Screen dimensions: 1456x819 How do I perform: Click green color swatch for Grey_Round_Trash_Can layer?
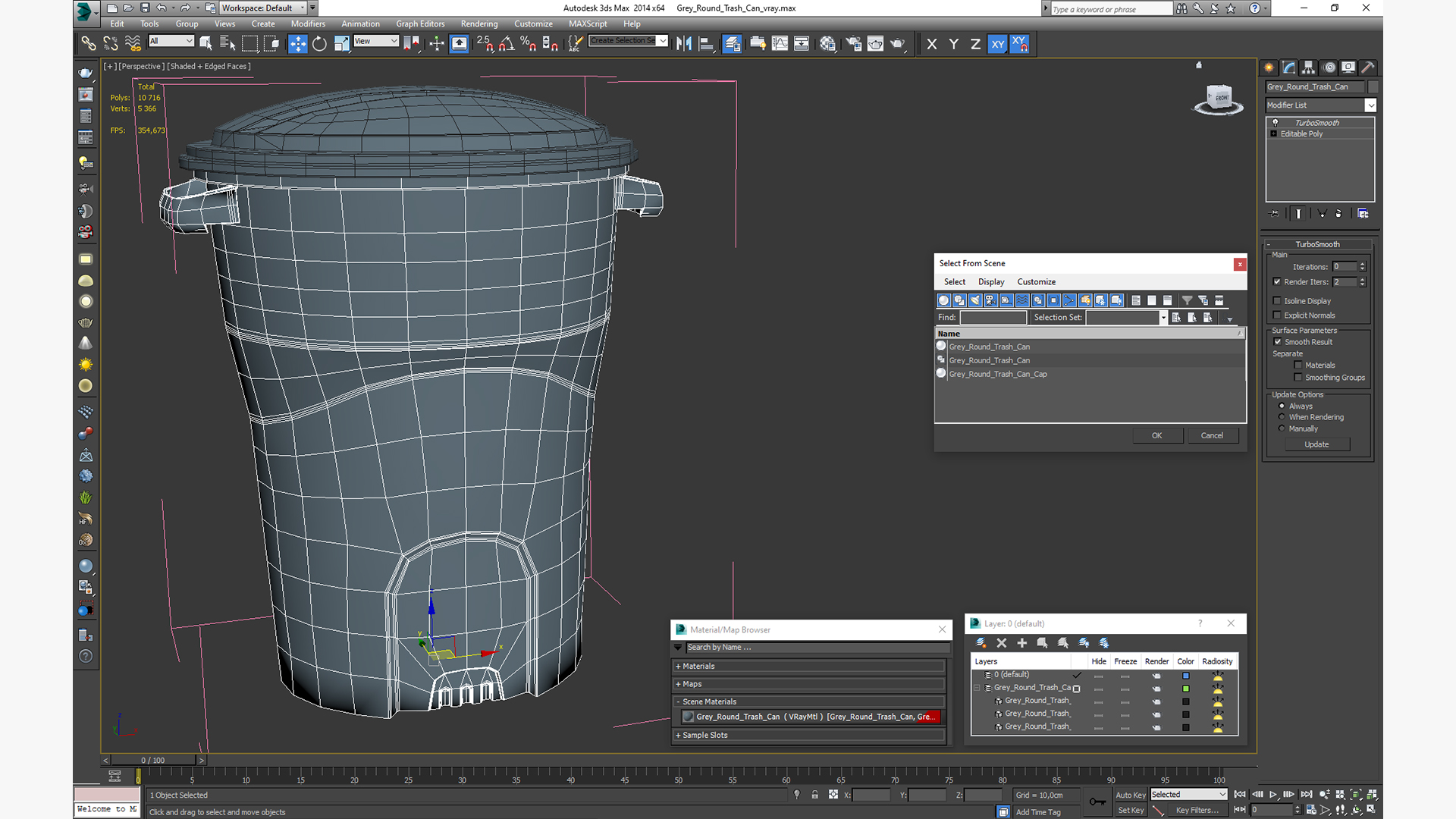[1185, 689]
